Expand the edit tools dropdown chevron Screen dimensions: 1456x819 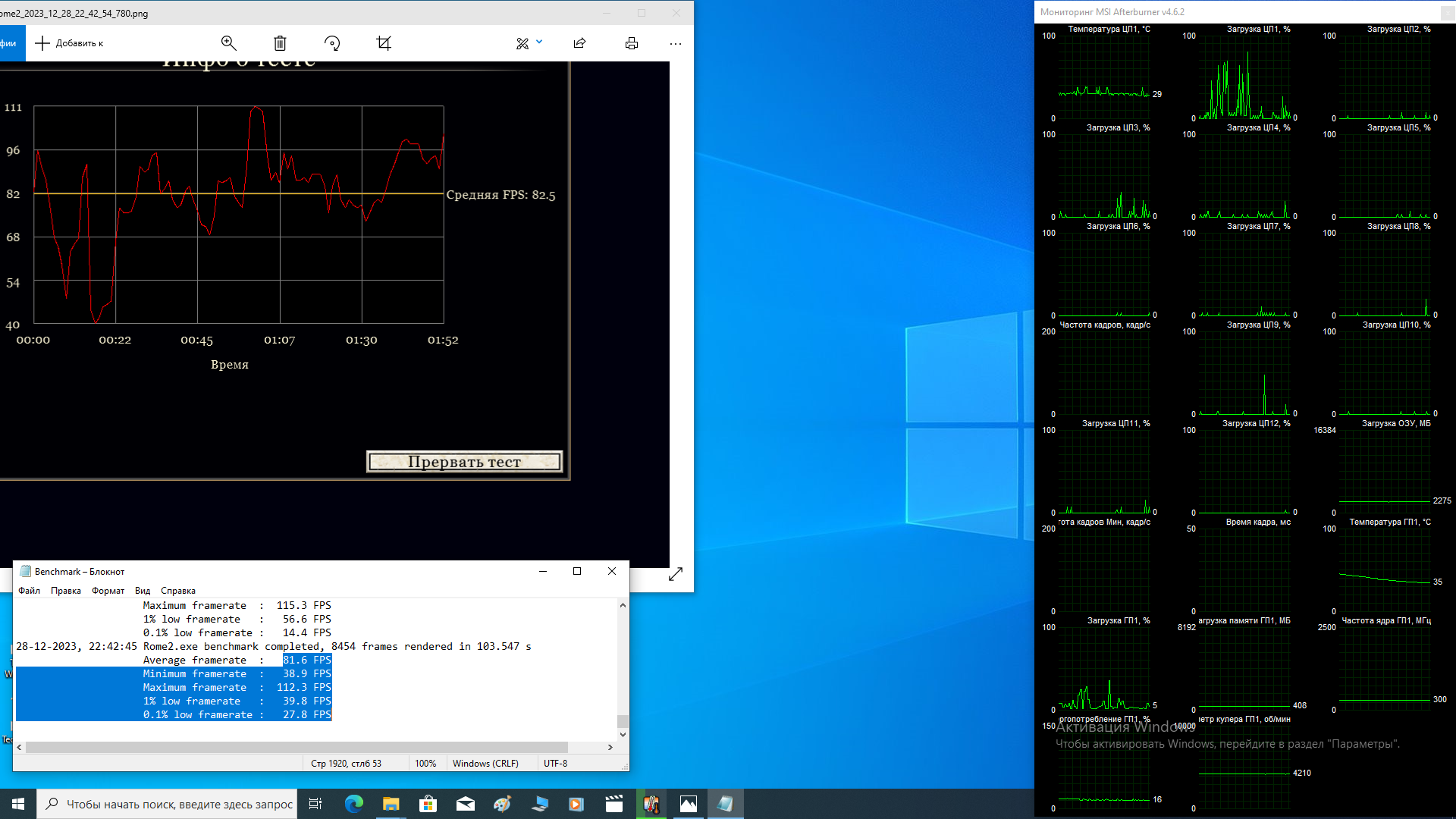pos(539,42)
